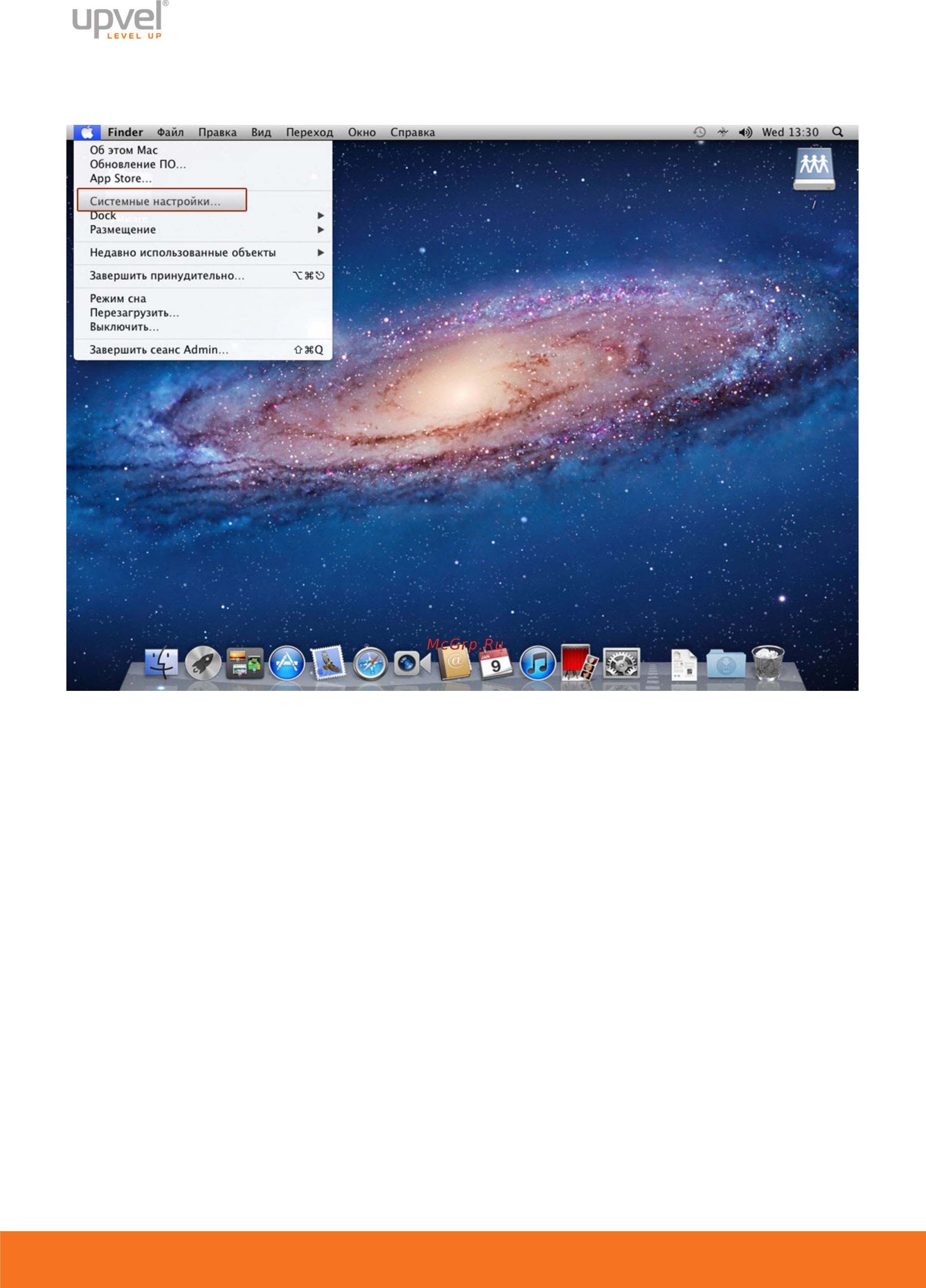The height and width of the screenshot is (1288, 926).
Task: Open the Apple menu icon
Action: tap(87, 132)
